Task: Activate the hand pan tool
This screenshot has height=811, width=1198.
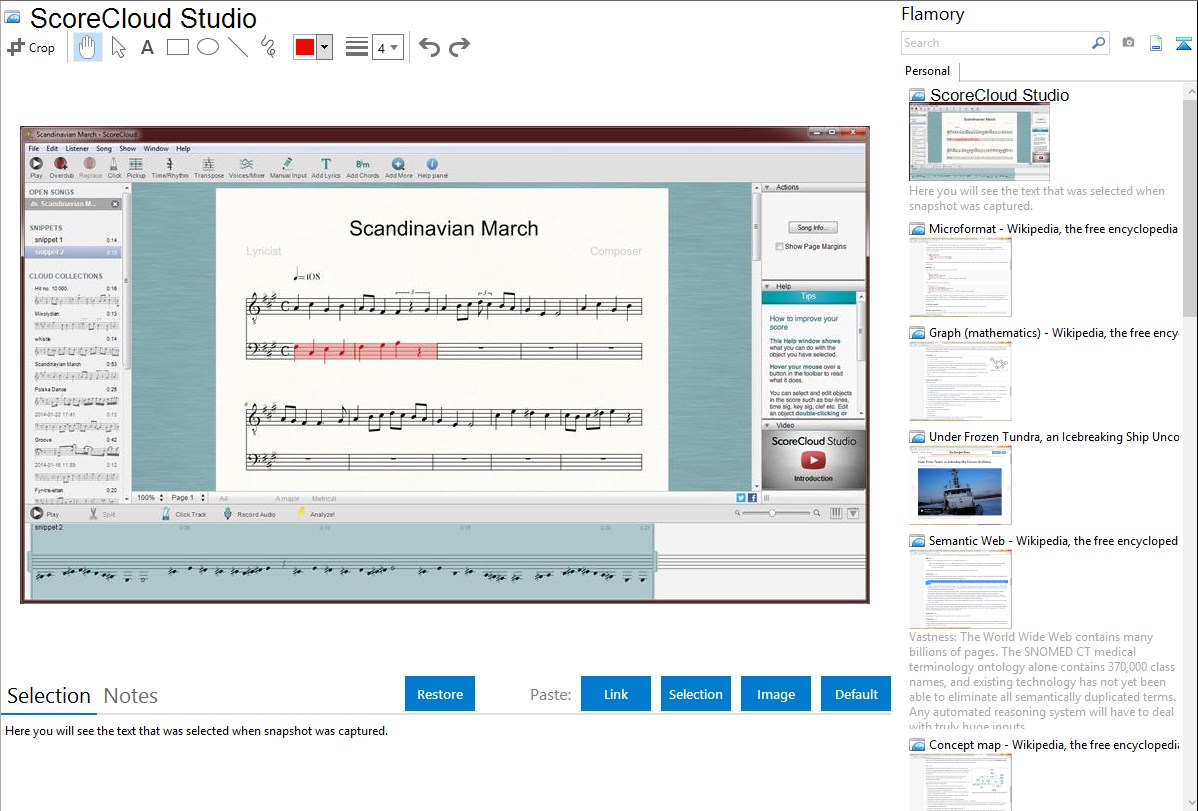Action: [88, 47]
